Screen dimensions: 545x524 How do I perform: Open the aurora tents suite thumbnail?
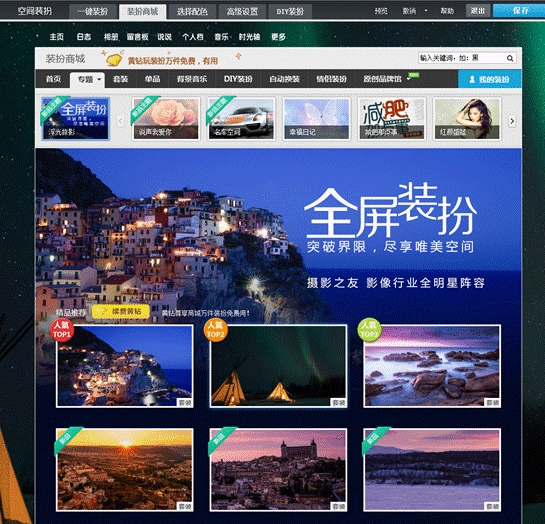278,366
